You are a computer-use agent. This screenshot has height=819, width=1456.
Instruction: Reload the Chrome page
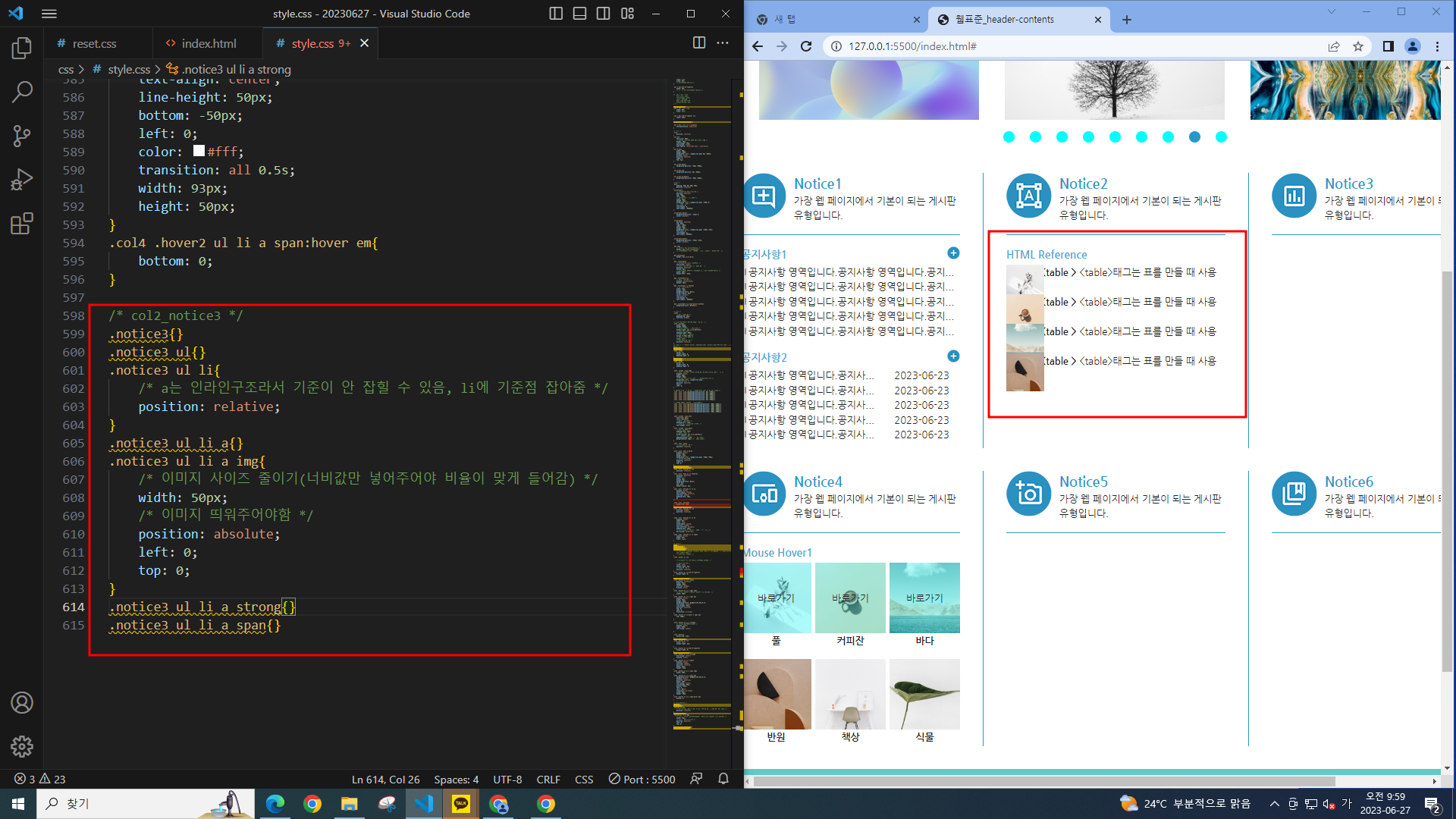coord(806,46)
